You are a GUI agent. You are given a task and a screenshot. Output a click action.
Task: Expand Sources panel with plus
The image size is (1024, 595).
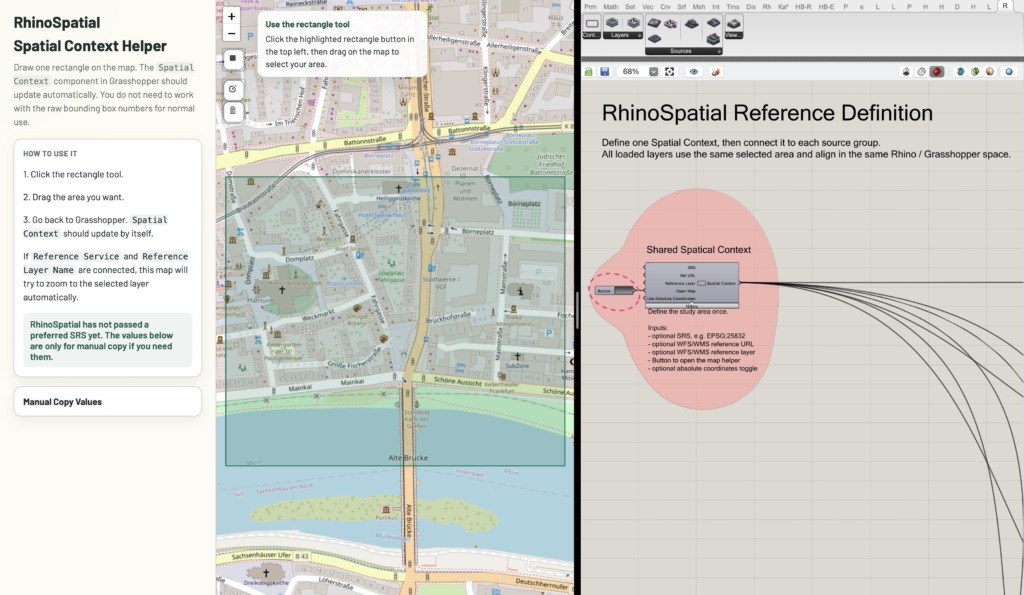(x=719, y=51)
